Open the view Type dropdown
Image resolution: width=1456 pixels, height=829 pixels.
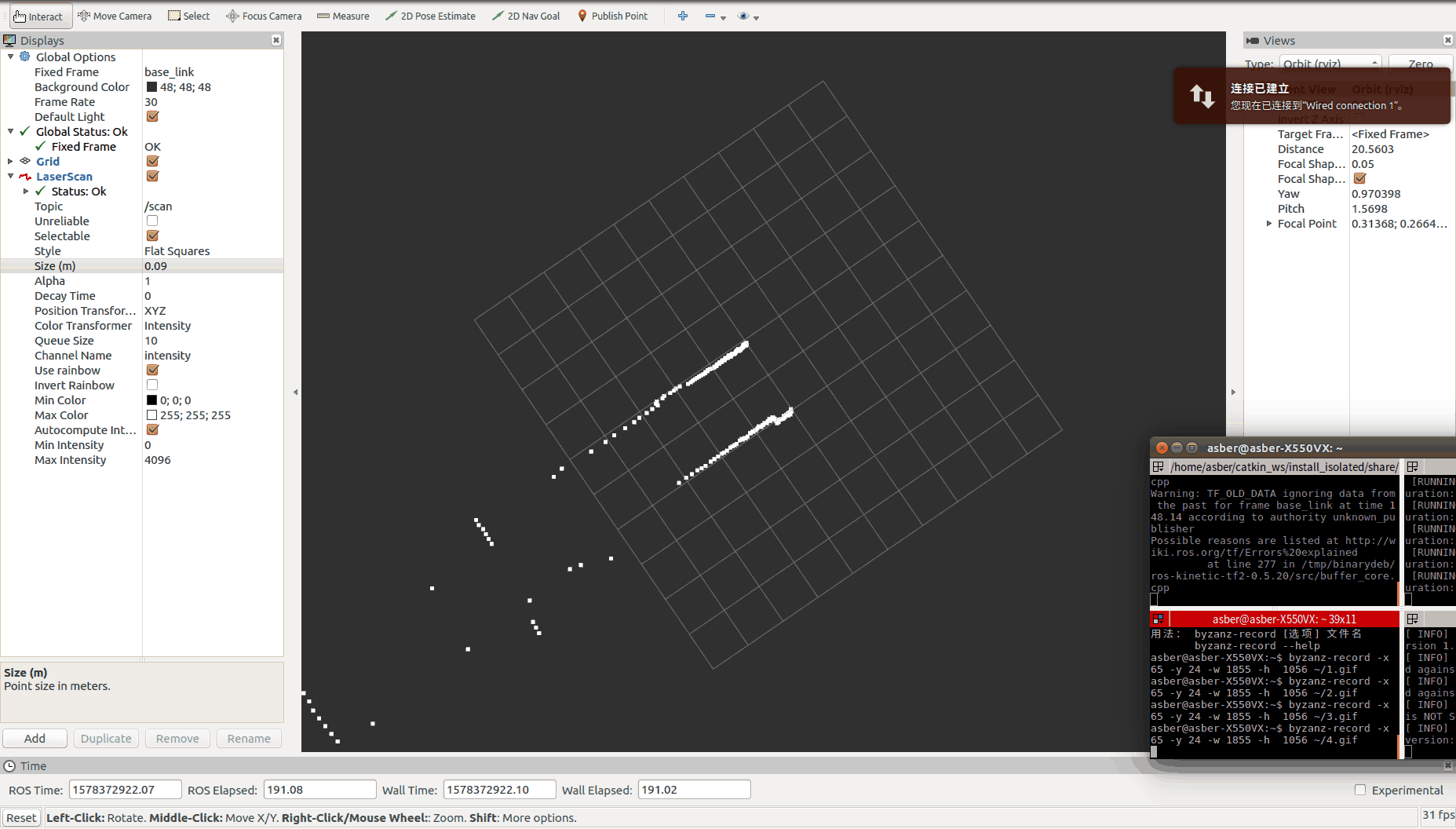click(1330, 64)
